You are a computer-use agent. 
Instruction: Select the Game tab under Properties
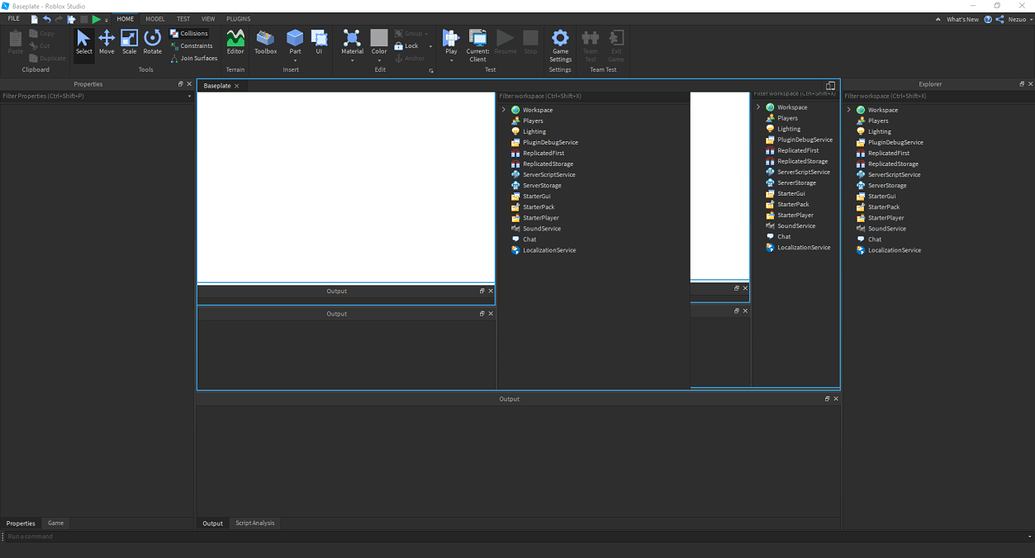point(55,523)
